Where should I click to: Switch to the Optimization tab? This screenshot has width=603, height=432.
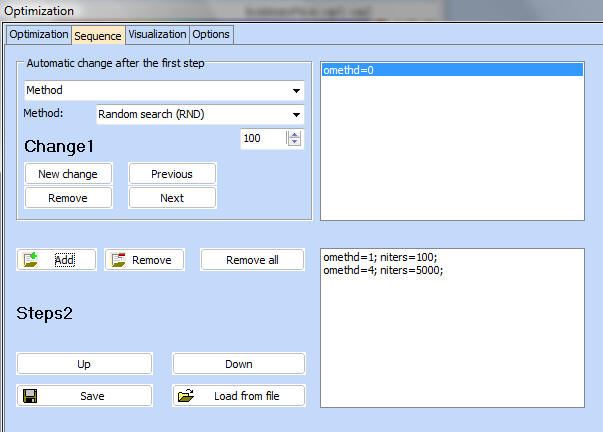(x=38, y=34)
